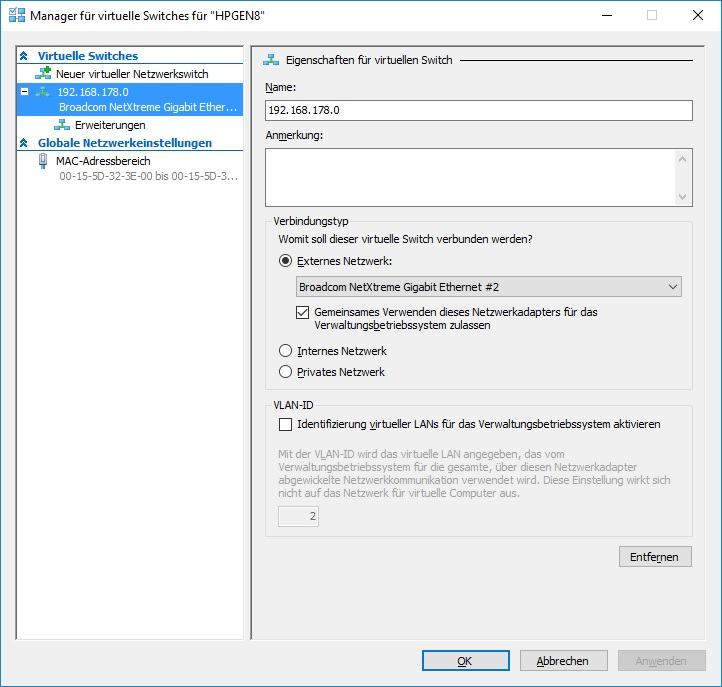Collapse the Virtuelle Switches section chevron

pos(23,56)
